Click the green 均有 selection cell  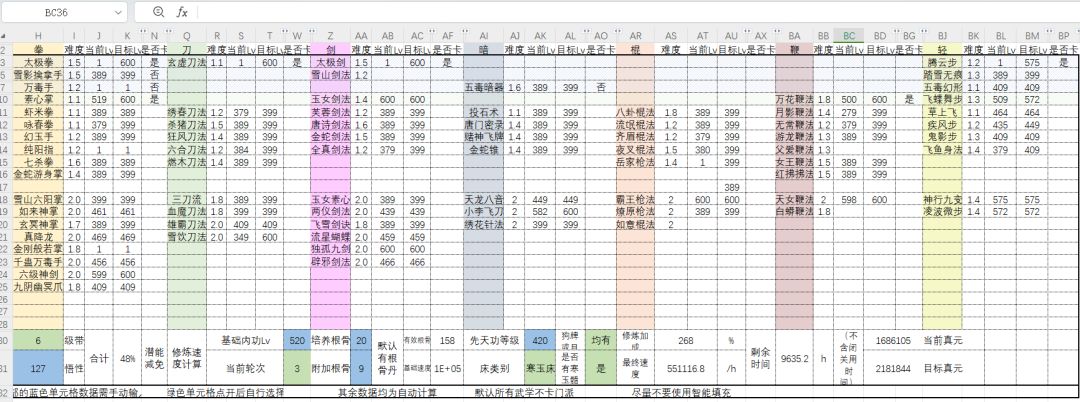click(601, 340)
